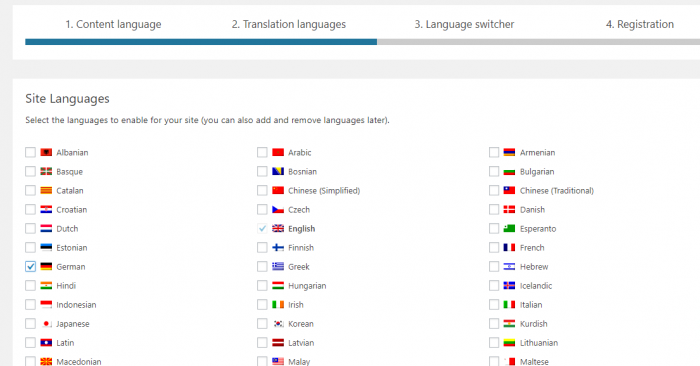Click the 'Malay' language label
Screen dimensions: 700x366
point(299,362)
